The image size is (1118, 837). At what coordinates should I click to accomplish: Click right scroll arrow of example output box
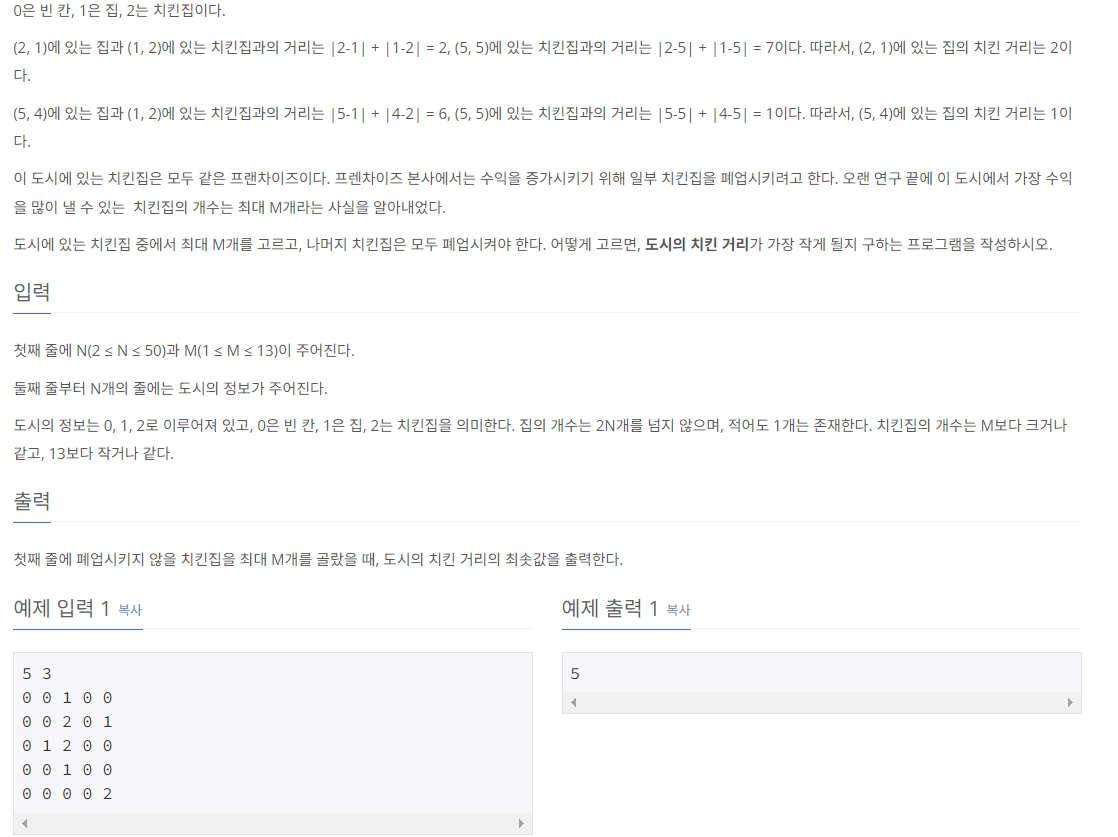[x=1070, y=703]
